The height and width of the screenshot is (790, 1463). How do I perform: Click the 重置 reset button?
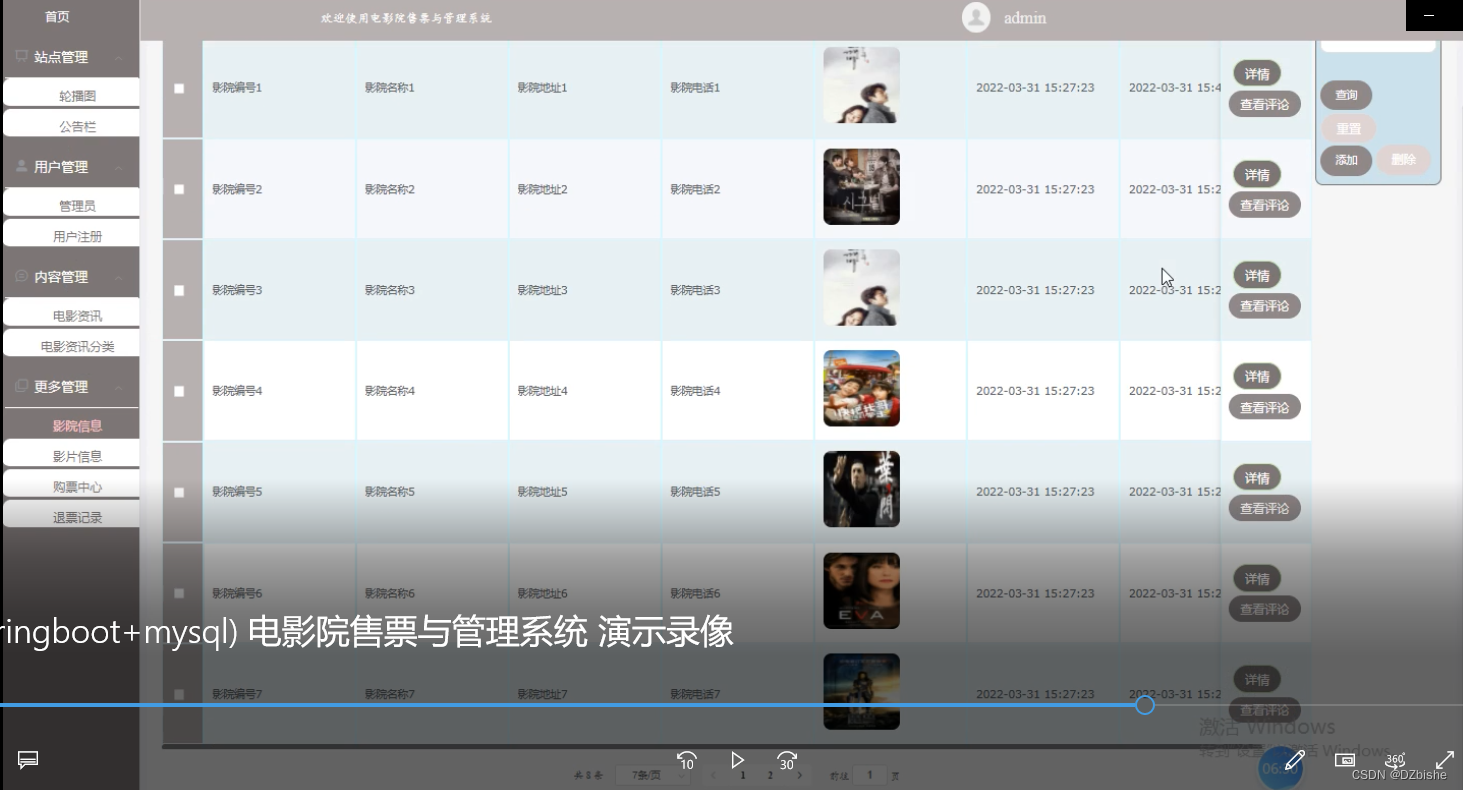(x=1348, y=129)
